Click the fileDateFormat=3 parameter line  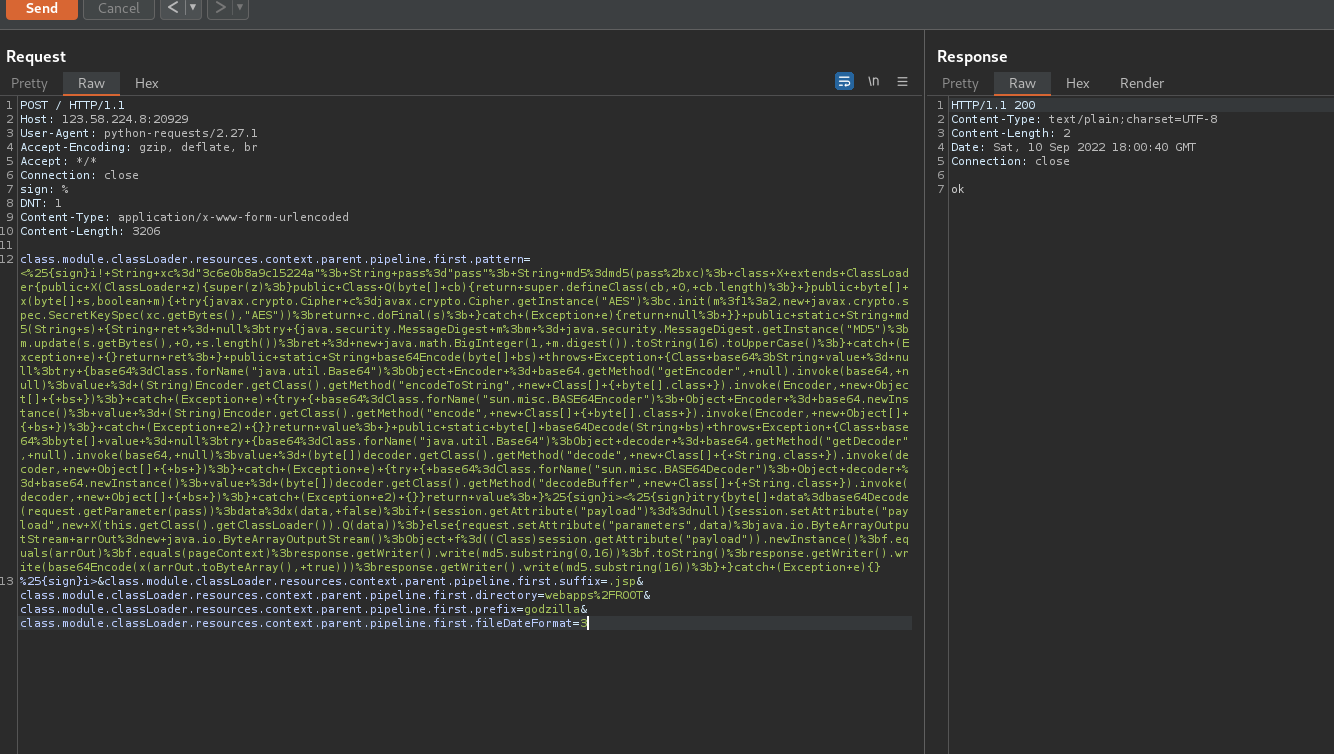pos(304,623)
